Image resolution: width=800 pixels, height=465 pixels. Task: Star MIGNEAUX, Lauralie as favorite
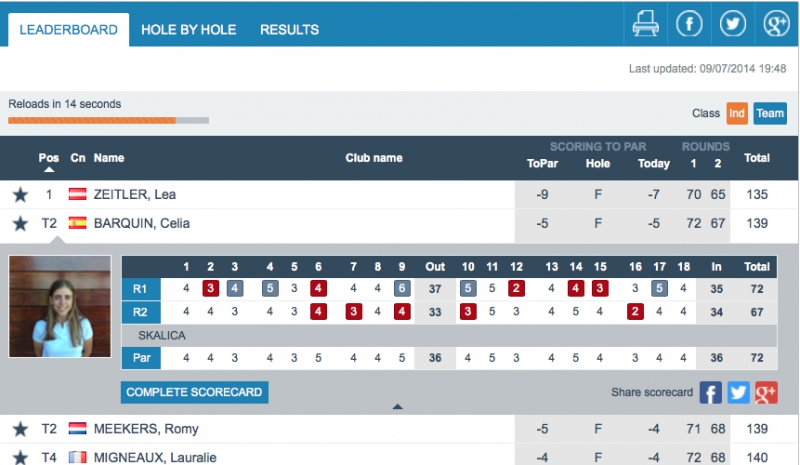[20, 457]
